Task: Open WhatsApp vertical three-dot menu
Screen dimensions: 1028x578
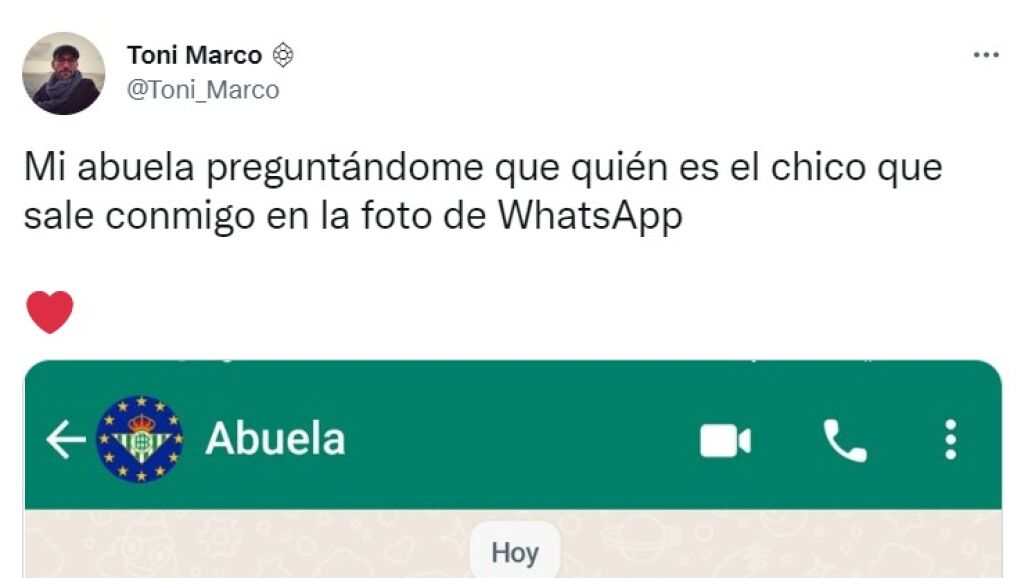Action: (951, 440)
